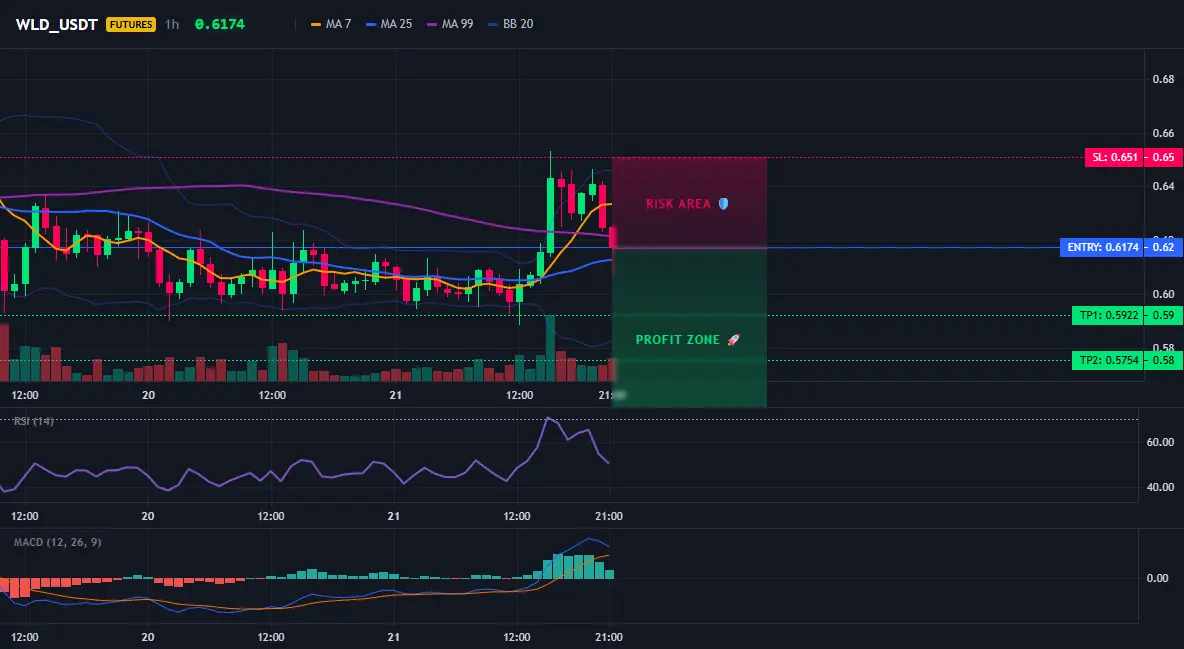Click the 20 date label under price chart
This screenshot has height=649, width=1184.
coord(148,395)
